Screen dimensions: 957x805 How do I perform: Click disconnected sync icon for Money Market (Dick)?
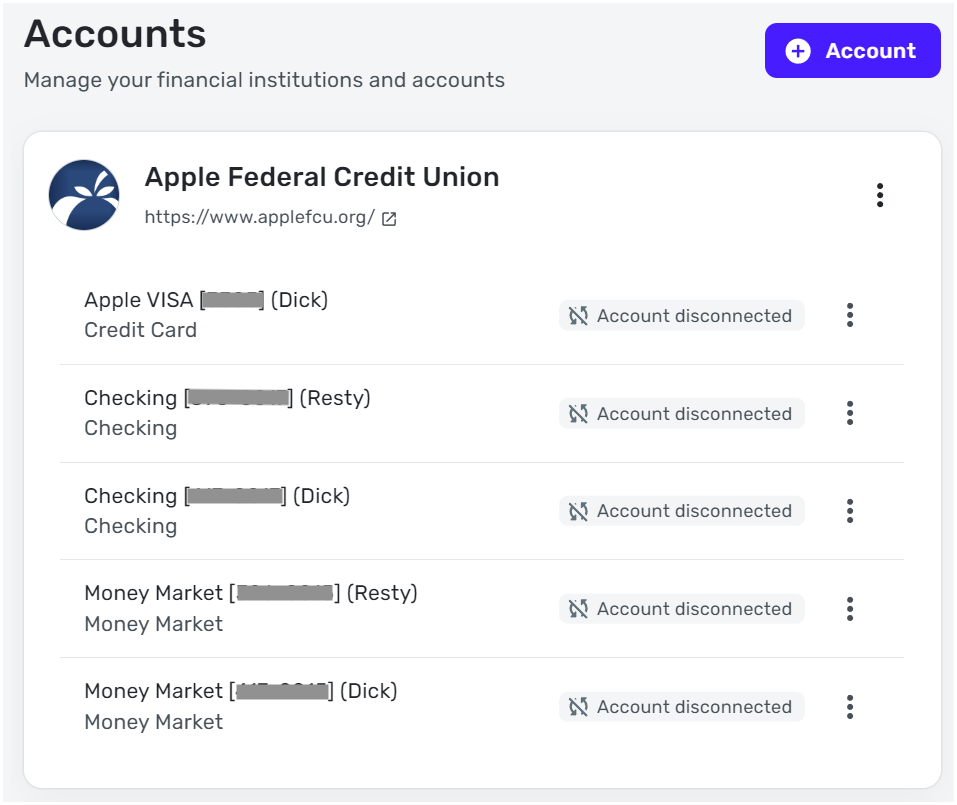pos(578,707)
